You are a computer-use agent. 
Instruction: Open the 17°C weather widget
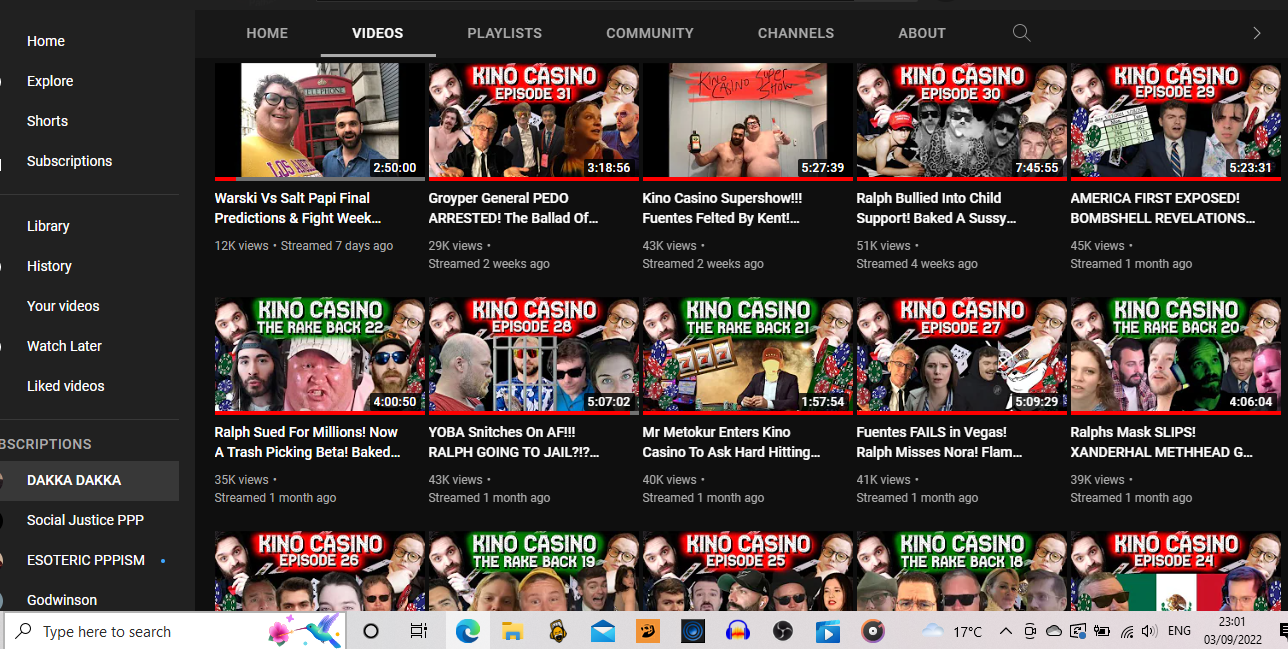tap(952, 631)
